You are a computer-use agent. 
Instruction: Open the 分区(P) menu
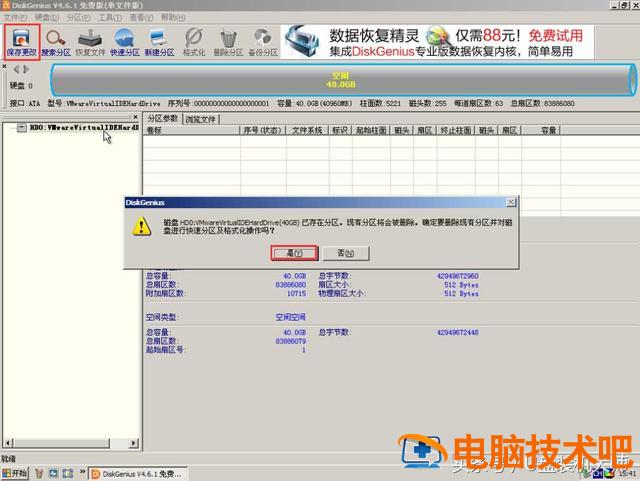click(x=78, y=17)
